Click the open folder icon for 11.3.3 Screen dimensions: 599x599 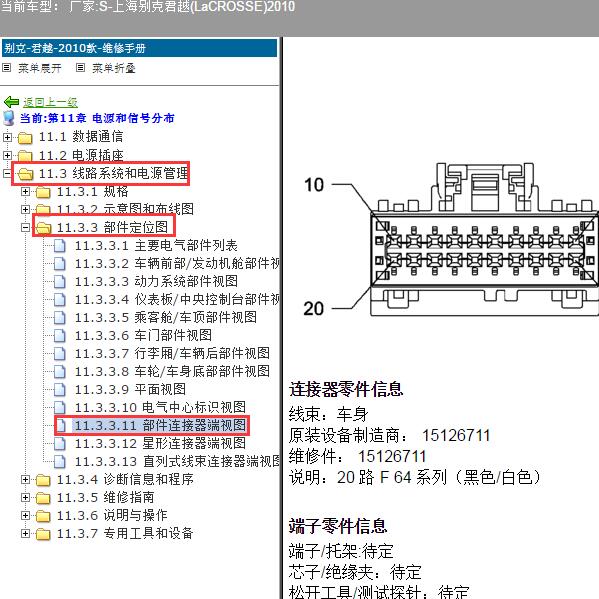pyautogui.click(x=43, y=228)
